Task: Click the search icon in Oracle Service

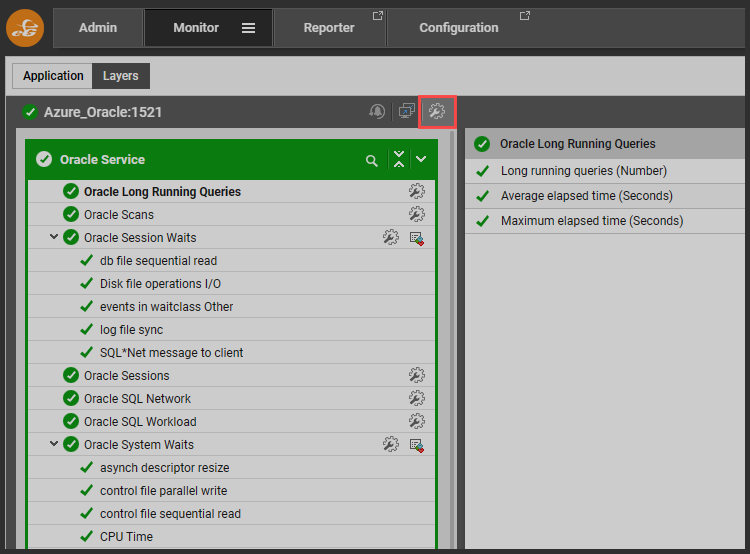Action: pyautogui.click(x=372, y=161)
